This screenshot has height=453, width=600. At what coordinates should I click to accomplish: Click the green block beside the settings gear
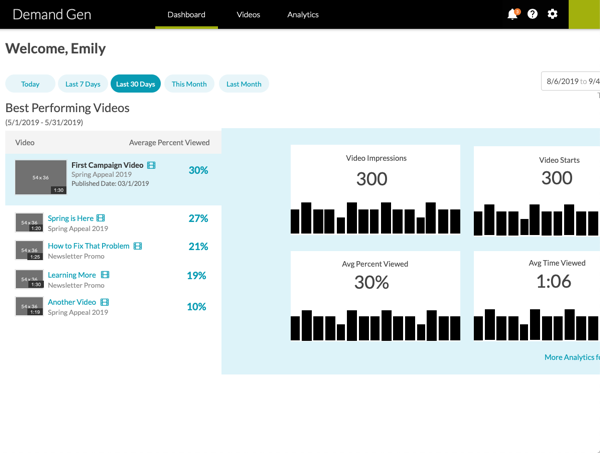click(584, 15)
